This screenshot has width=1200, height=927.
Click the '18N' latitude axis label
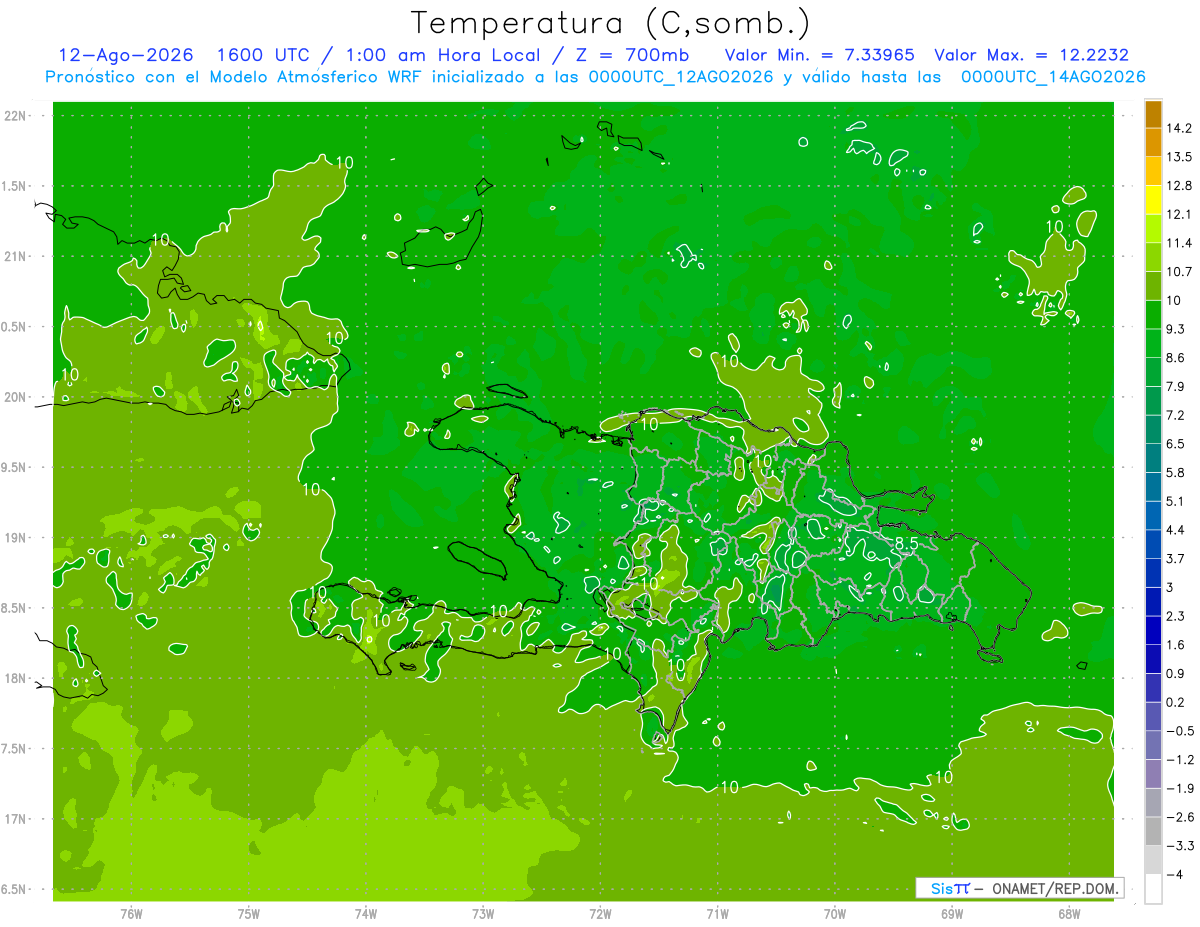(13, 679)
